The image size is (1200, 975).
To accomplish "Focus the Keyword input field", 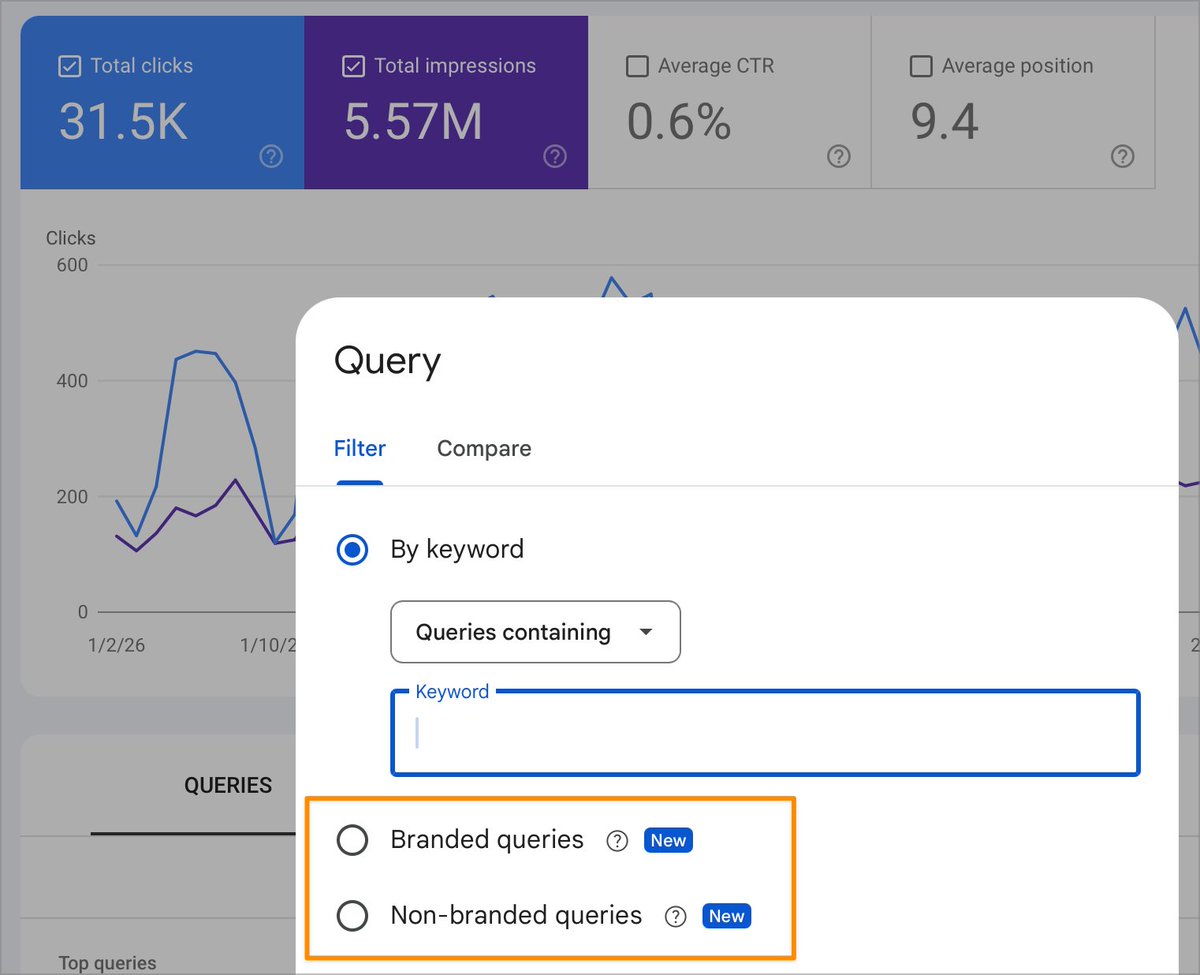I will (x=765, y=733).
